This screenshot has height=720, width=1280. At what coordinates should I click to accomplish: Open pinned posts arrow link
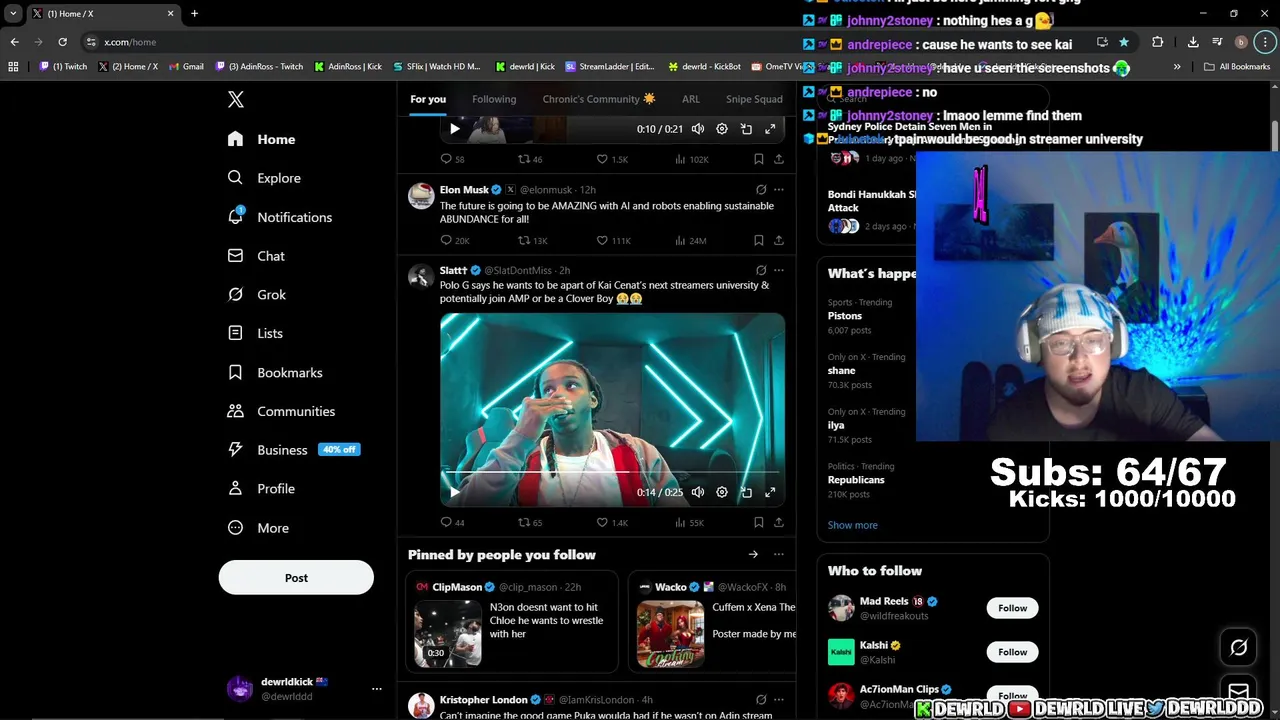point(753,554)
